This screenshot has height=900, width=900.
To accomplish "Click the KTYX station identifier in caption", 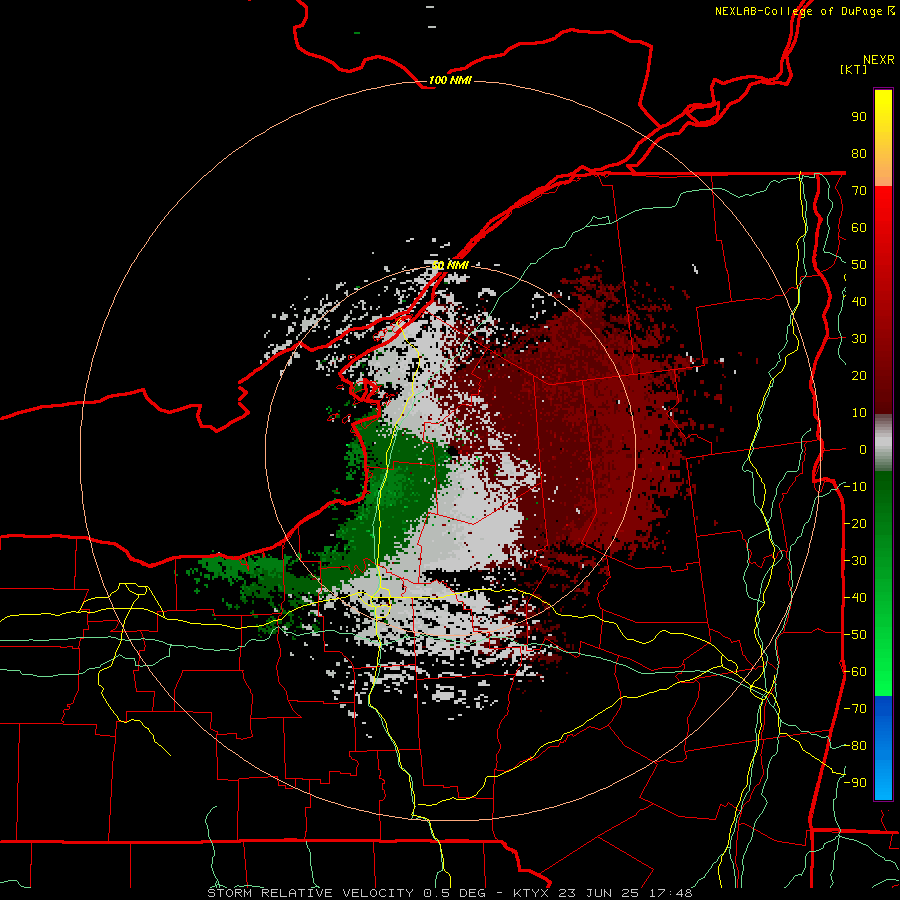I will [532, 893].
